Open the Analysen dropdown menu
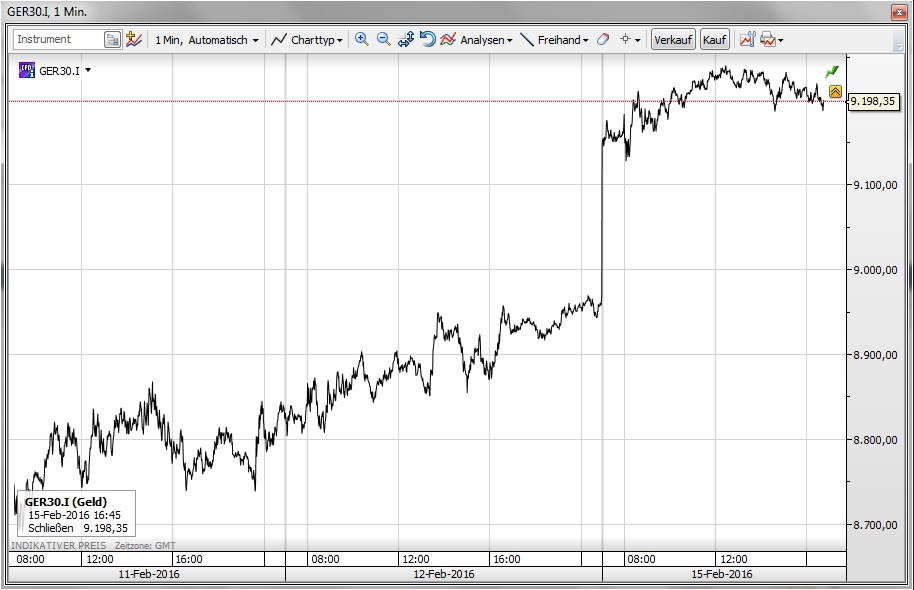 pyautogui.click(x=476, y=40)
